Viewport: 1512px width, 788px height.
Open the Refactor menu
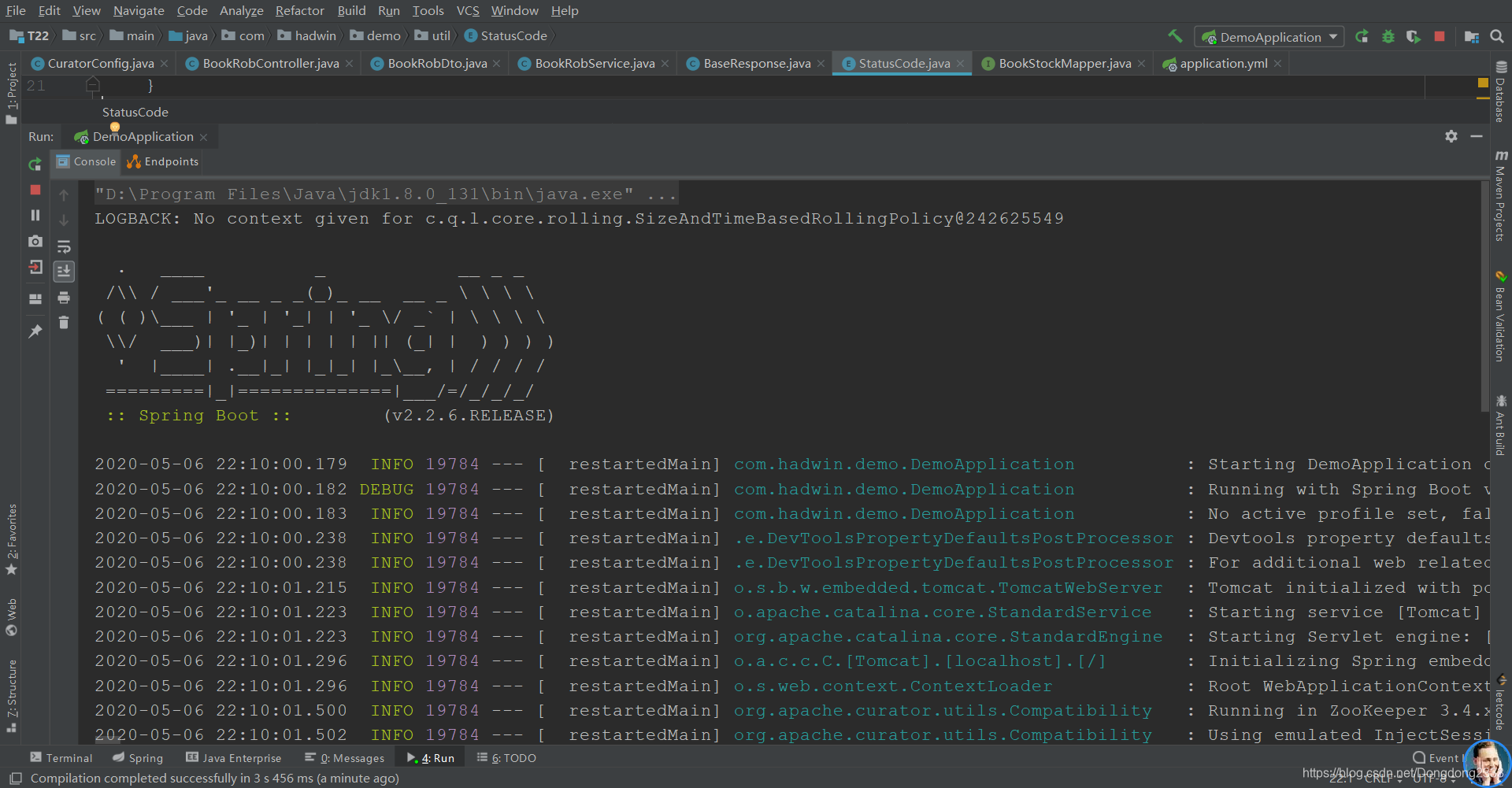click(x=299, y=10)
